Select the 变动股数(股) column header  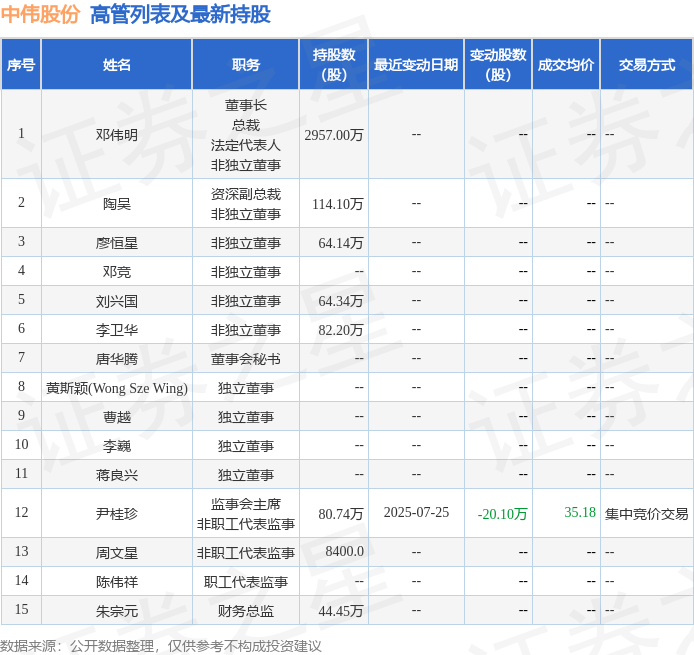point(498,65)
